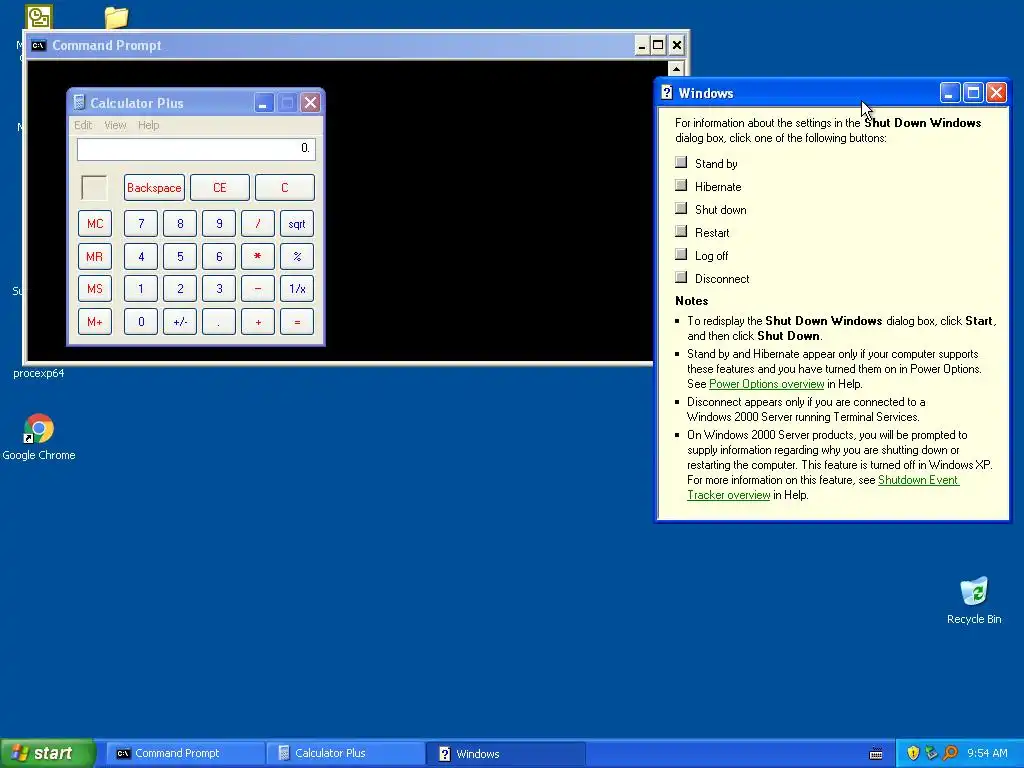Minimize the Calculator Plus window
Image resolution: width=1024 pixels, height=768 pixels.
click(x=263, y=103)
